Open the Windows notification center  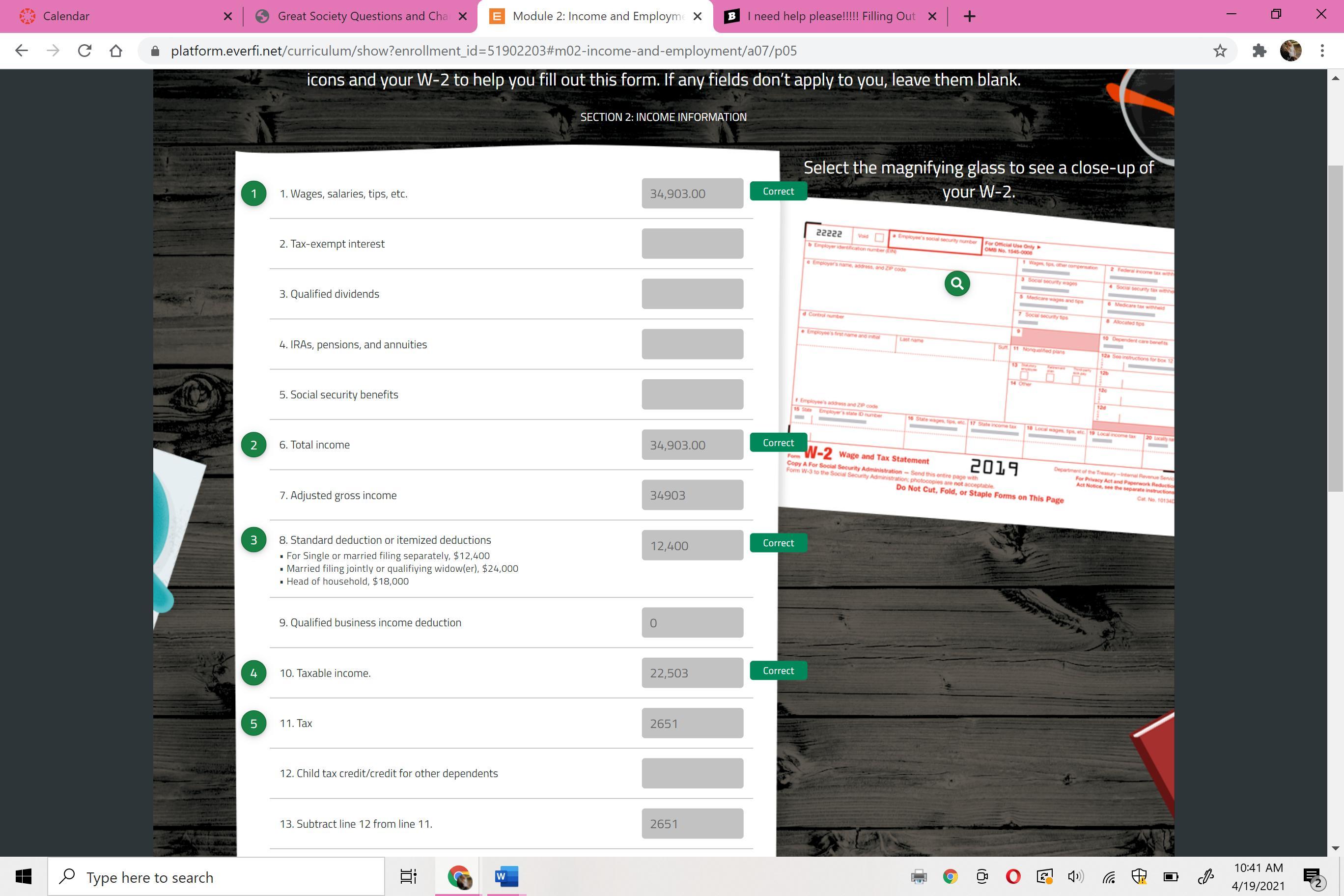[1312, 876]
